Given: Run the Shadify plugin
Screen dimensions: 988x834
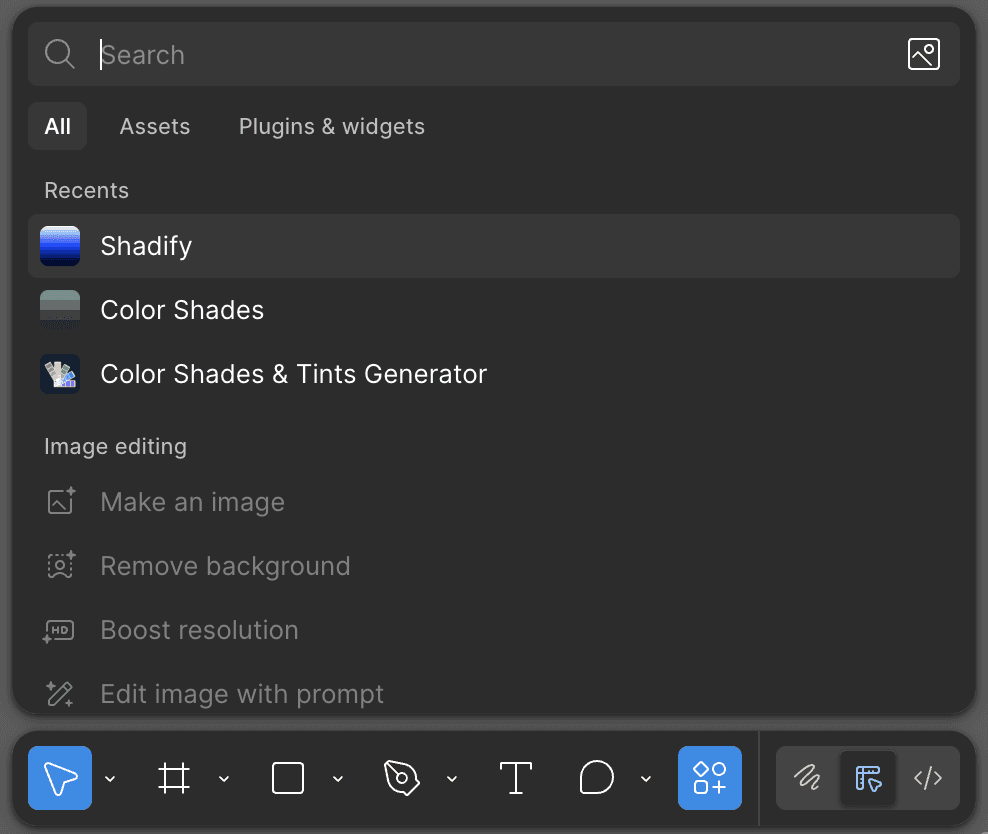Looking at the screenshot, I should pyautogui.click(x=494, y=246).
